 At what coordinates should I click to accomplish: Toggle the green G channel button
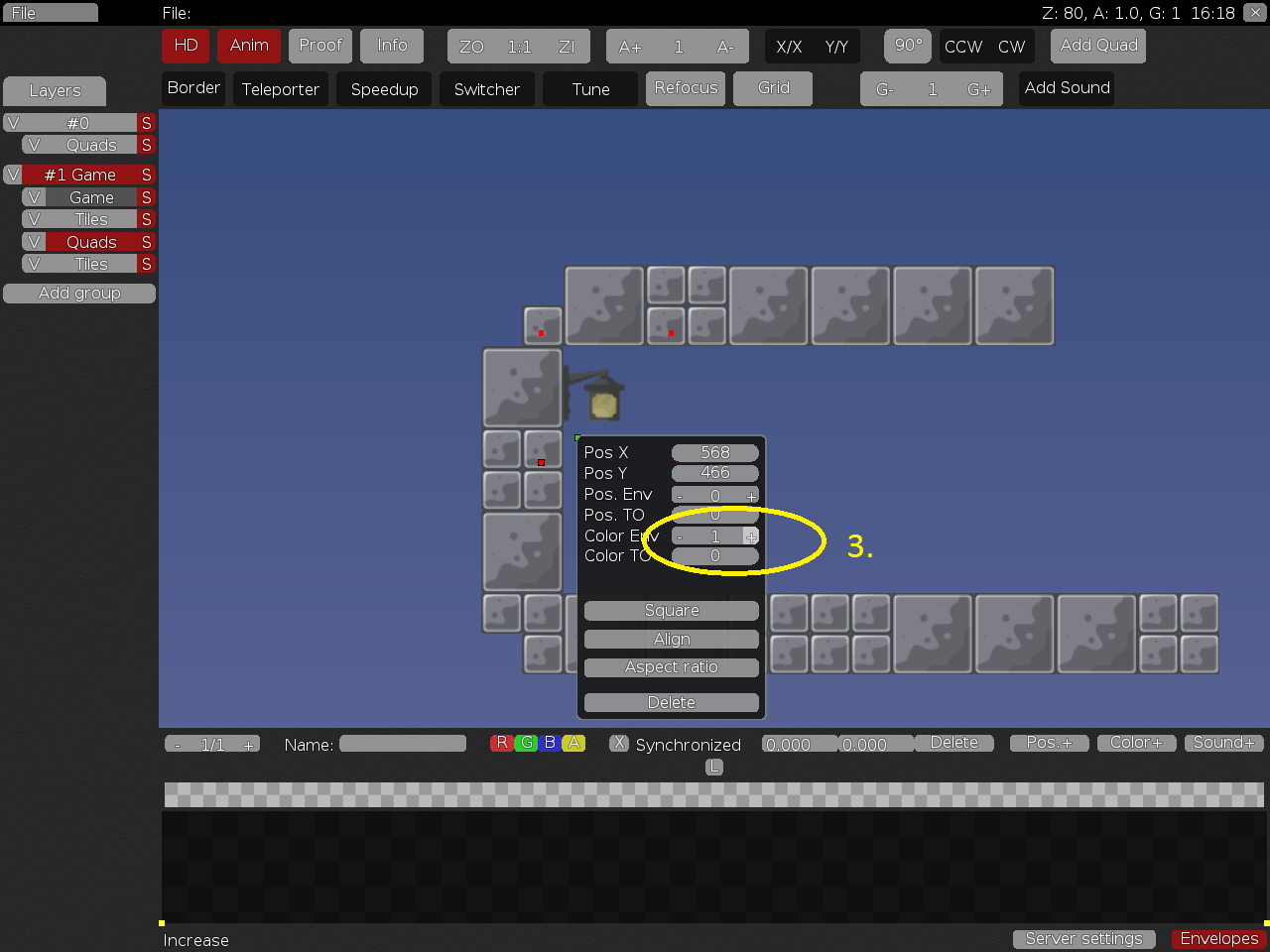pyautogui.click(x=526, y=743)
